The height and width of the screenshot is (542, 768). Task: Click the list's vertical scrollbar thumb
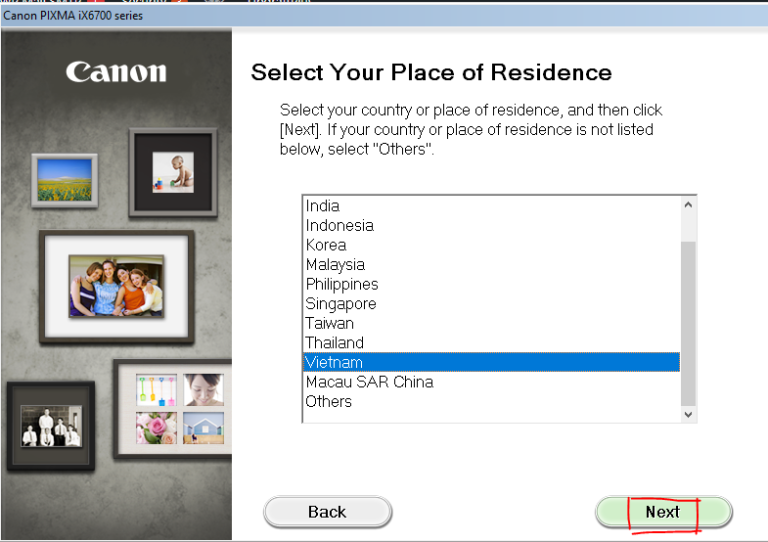pos(687,320)
